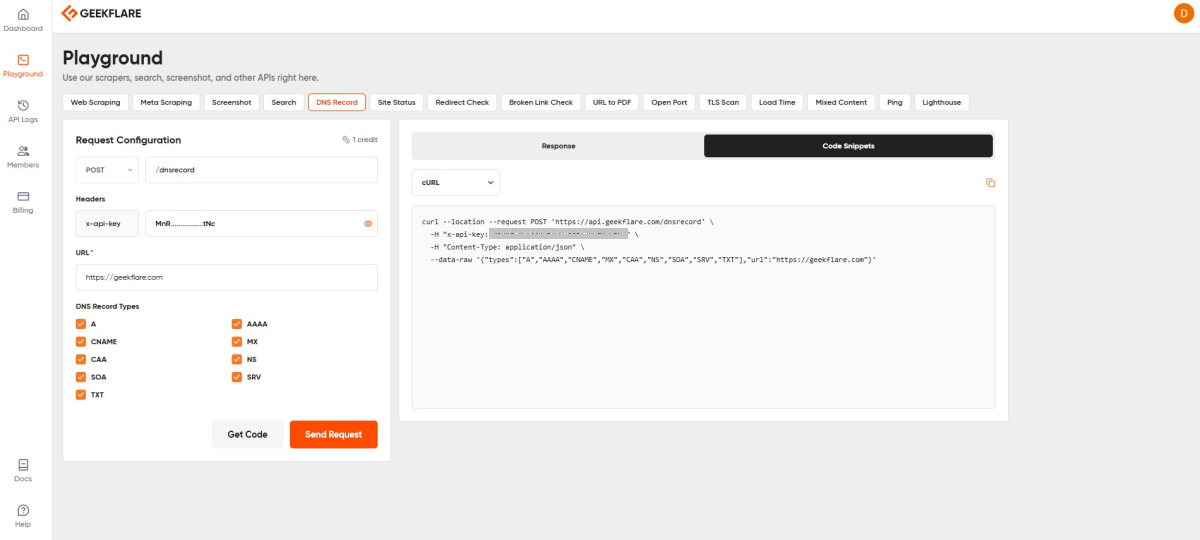This screenshot has width=1200, height=540.
Task: Show the Code Snippets panel
Action: [x=848, y=146]
